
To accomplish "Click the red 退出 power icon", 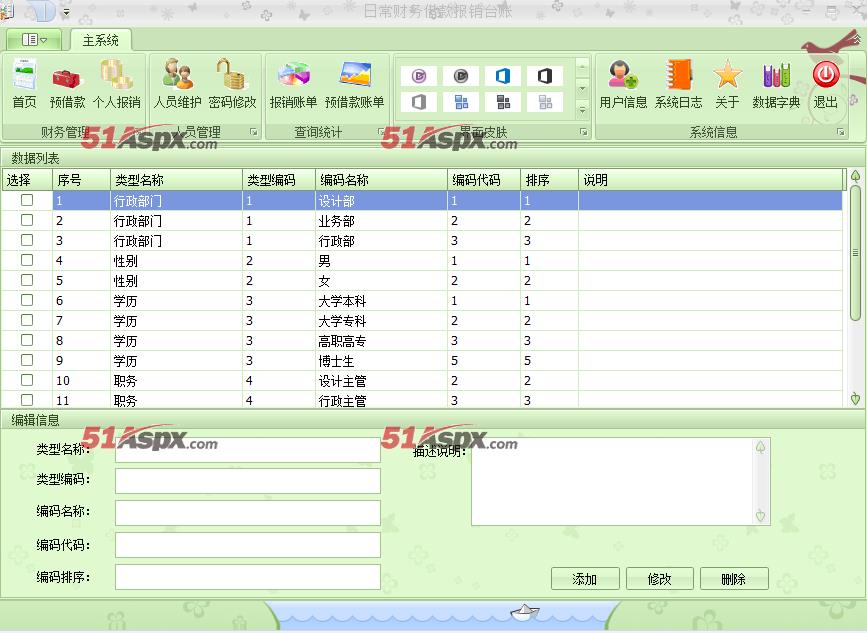I will [826, 74].
